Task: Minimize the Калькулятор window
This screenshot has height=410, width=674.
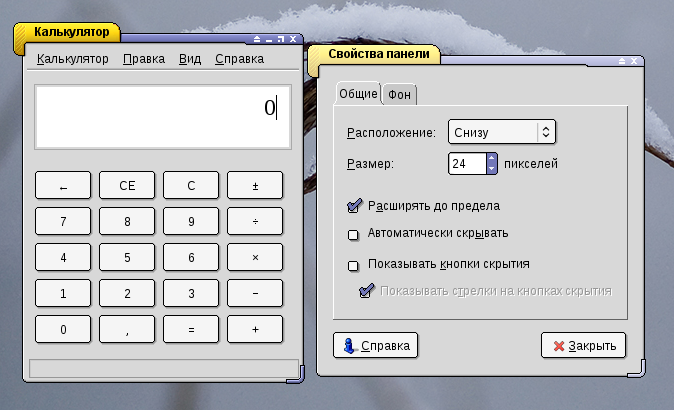Action: pyautogui.click(x=269, y=39)
